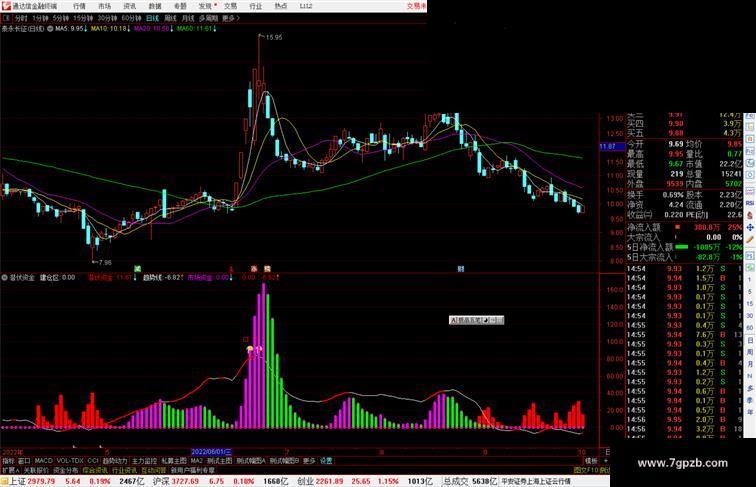
Task: Switch to 月线 monthly chart
Action: (188, 18)
